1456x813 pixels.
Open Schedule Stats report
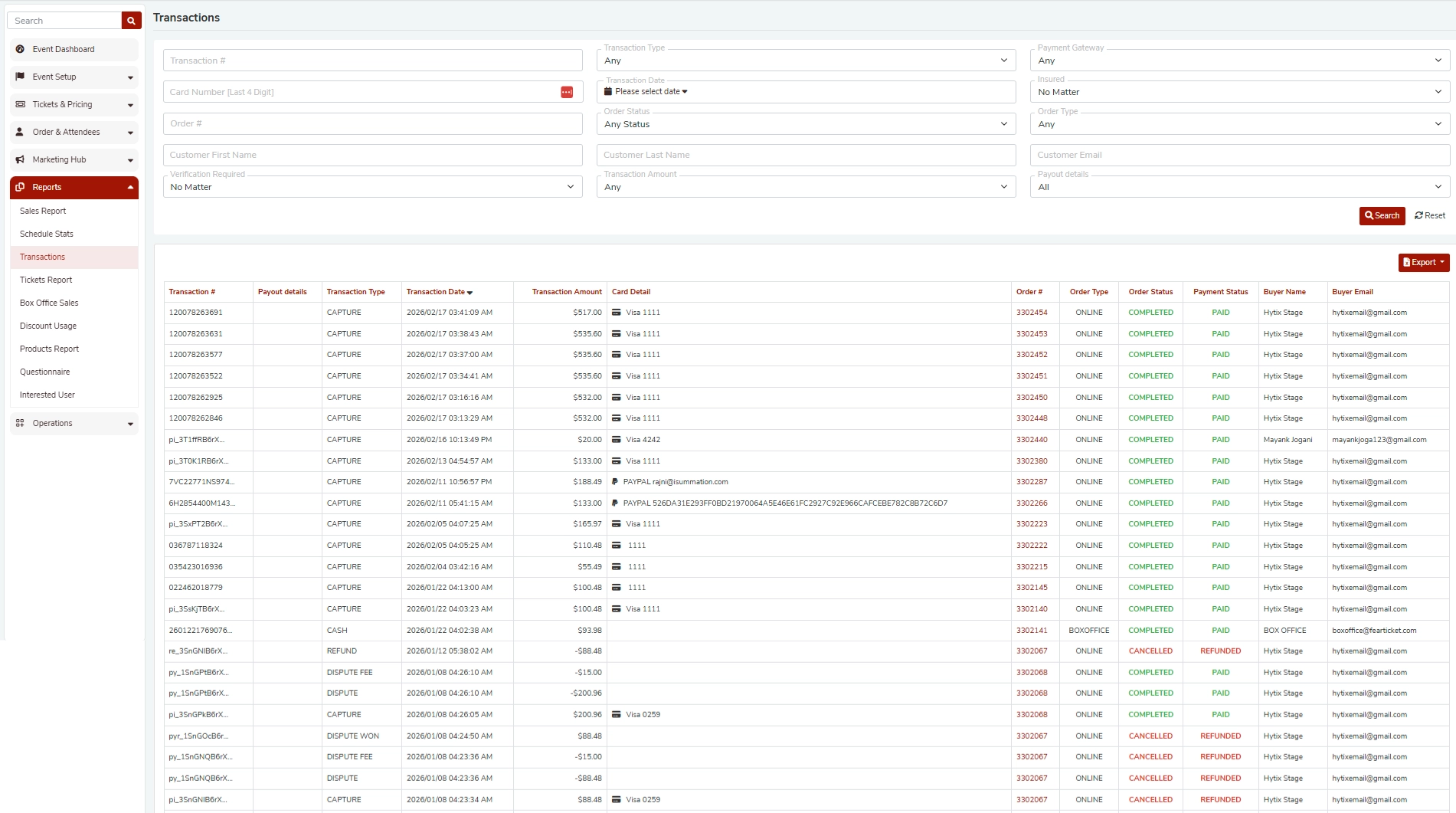pos(47,234)
